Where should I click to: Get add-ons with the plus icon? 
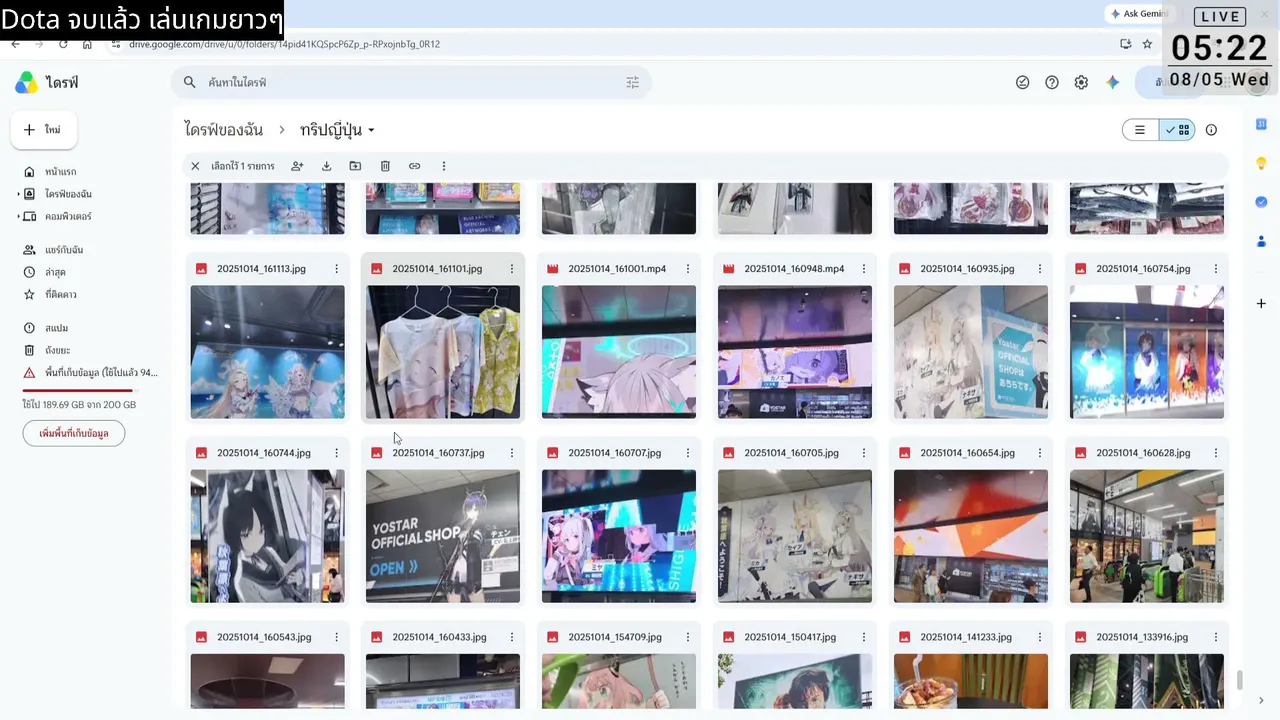coord(1261,303)
